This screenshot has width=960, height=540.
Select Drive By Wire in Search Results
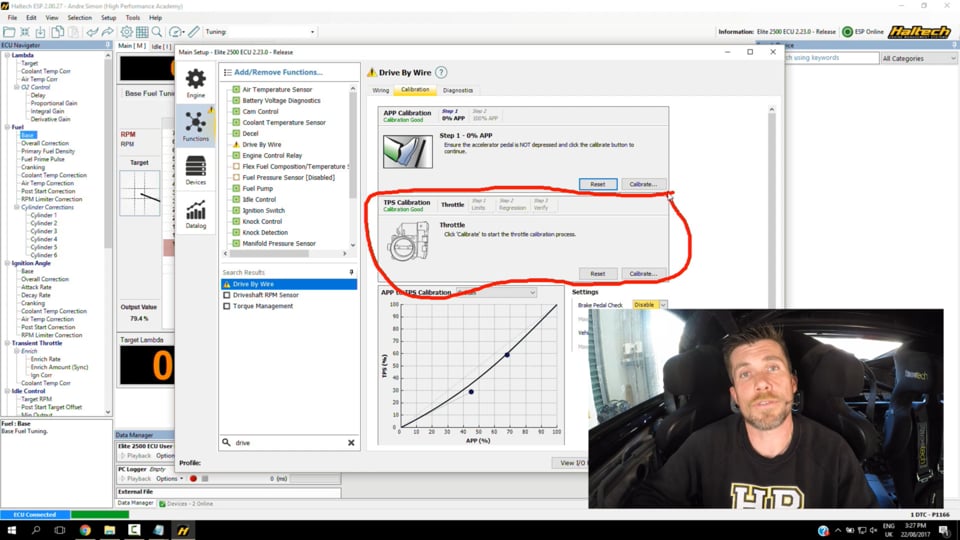(289, 284)
